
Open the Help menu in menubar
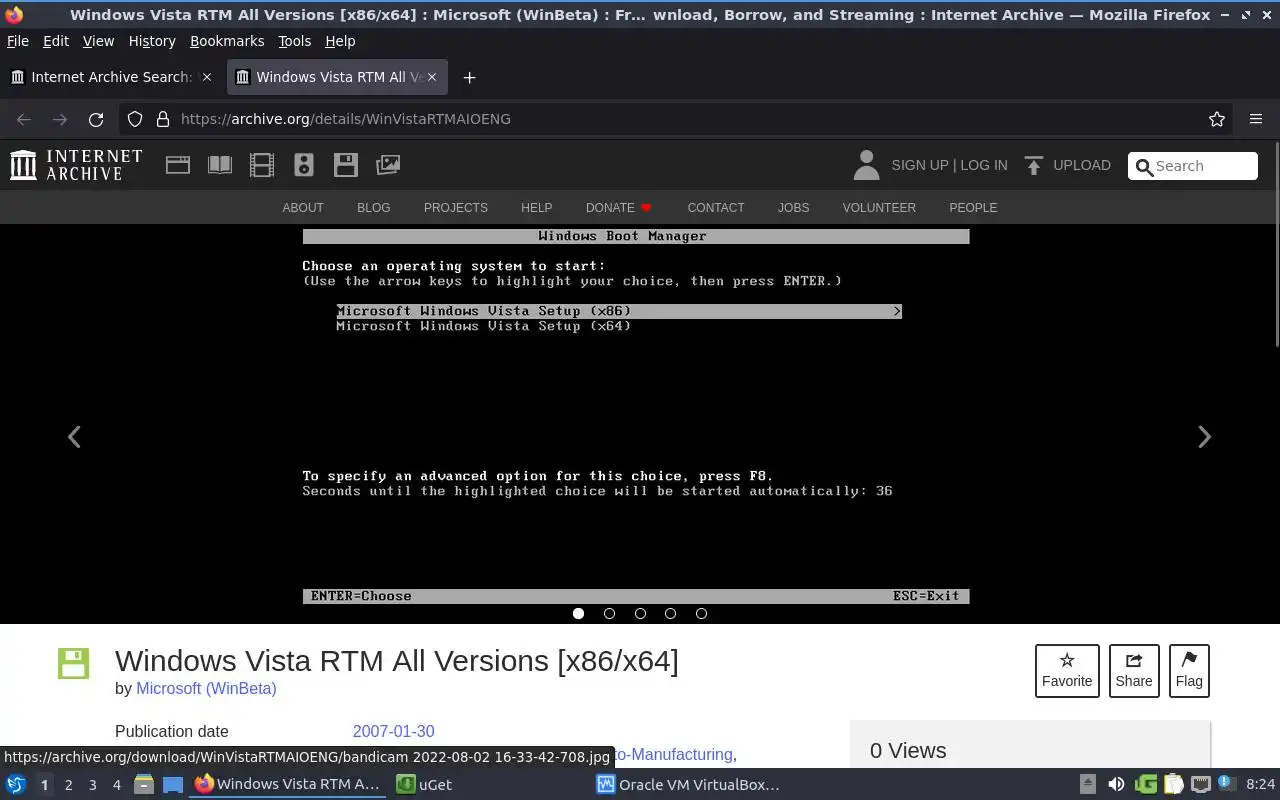(340, 41)
